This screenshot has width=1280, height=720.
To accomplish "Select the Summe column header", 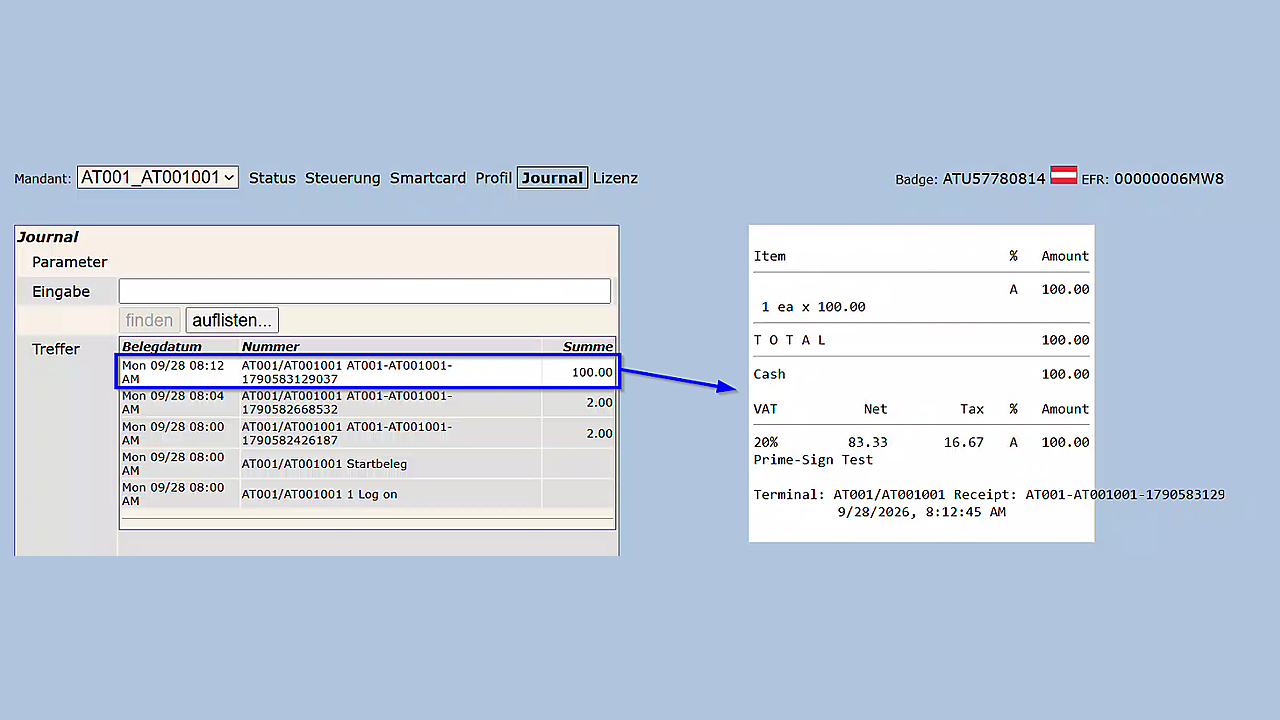I will click(x=588, y=346).
